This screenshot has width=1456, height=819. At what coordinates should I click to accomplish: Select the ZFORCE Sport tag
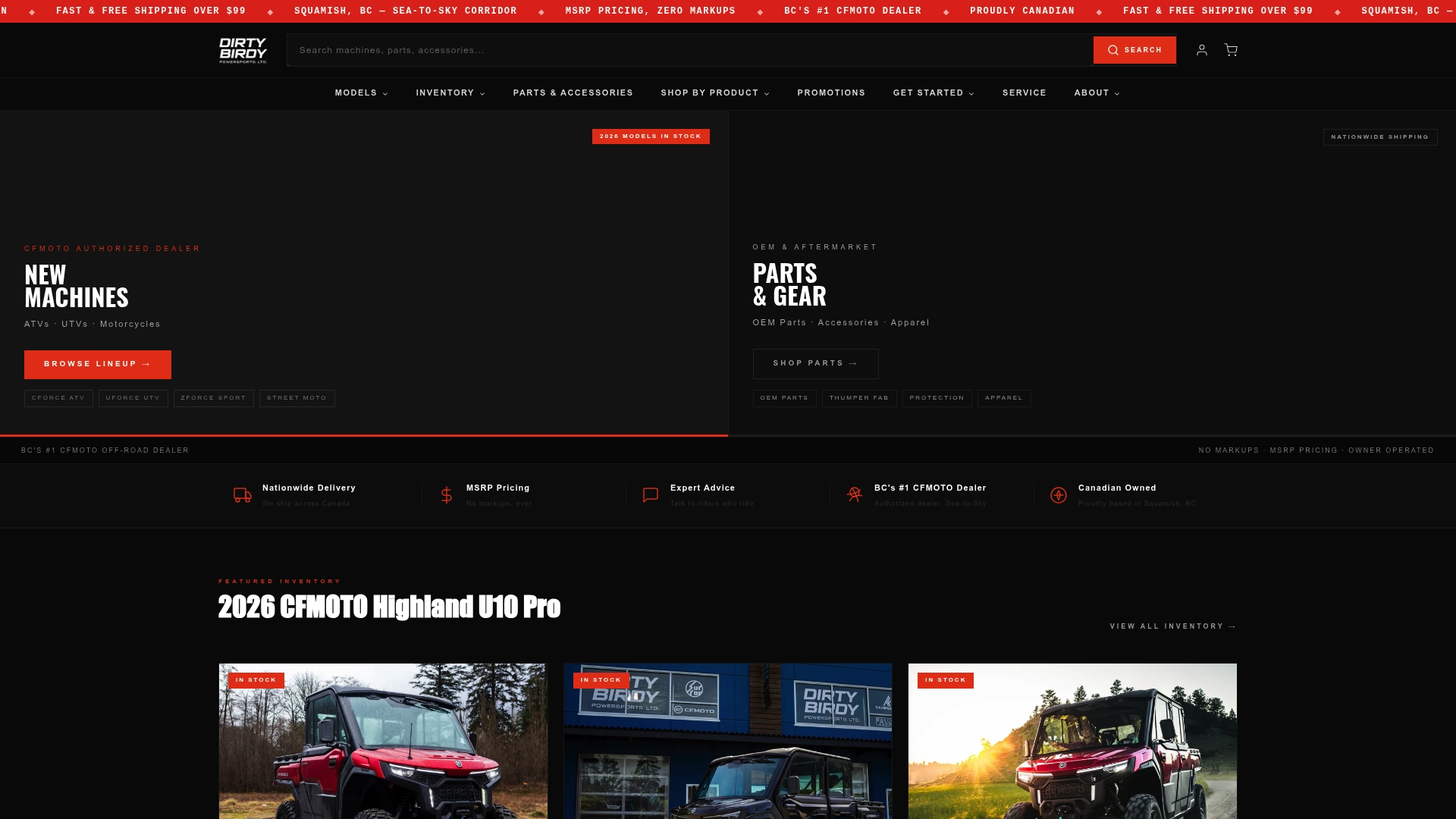[214, 398]
